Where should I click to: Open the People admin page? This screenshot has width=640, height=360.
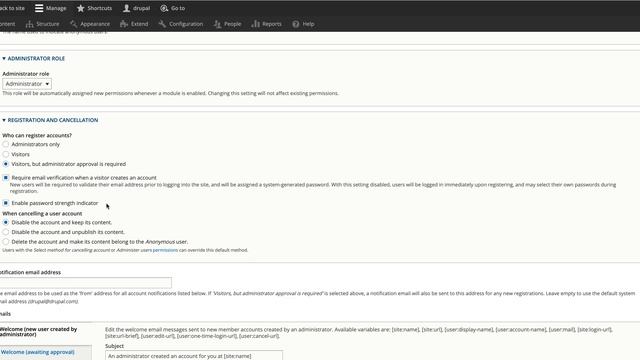click(x=227, y=24)
